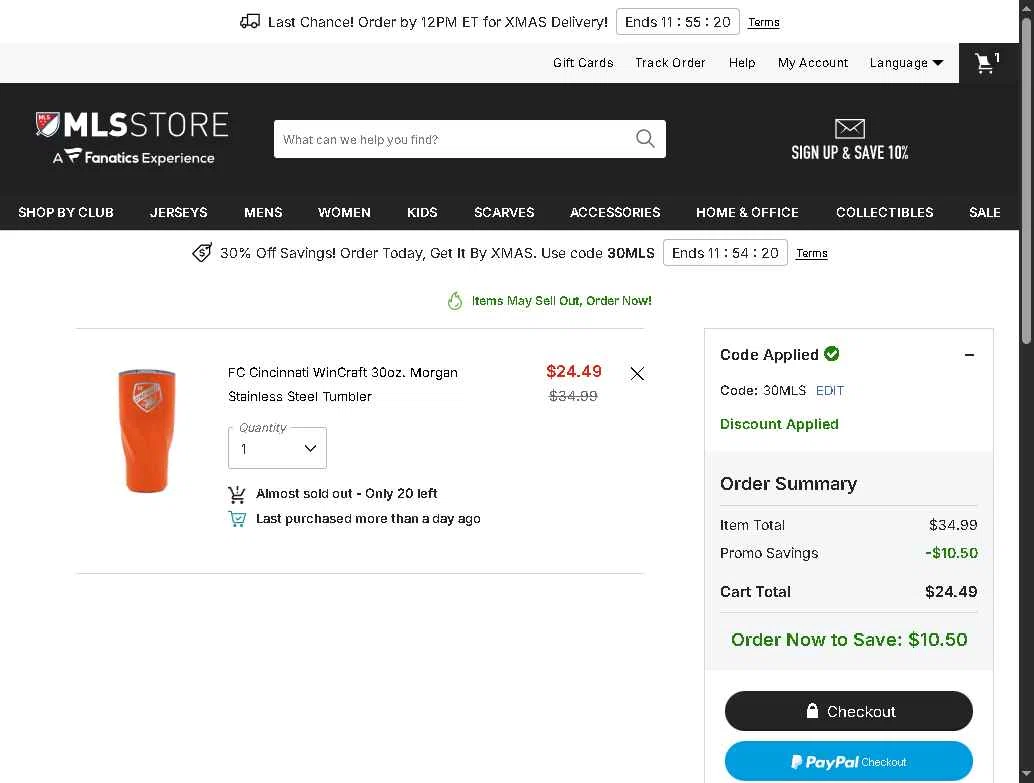Open the Jerseys menu
1034x783 pixels.
click(178, 212)
